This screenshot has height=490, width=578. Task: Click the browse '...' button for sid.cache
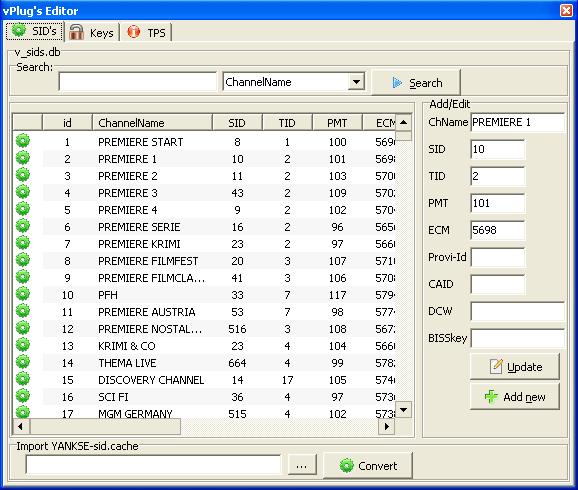click(302, 466)
